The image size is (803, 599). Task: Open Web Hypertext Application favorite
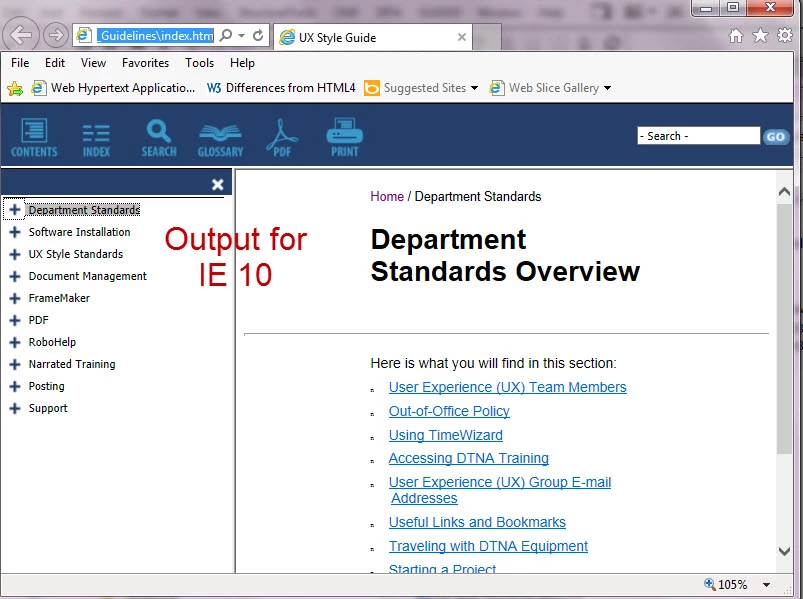click(113, 88)
